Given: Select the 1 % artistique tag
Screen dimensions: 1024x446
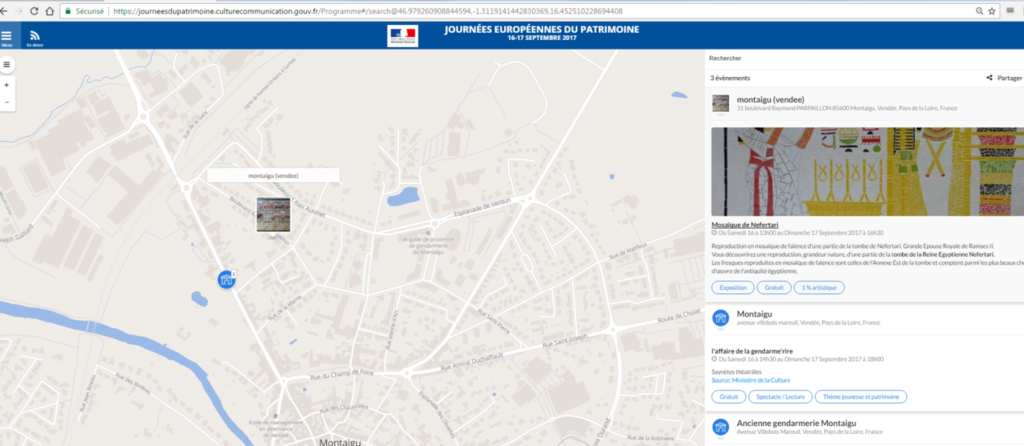Looking at the screenshot, I should coord(819,288).
